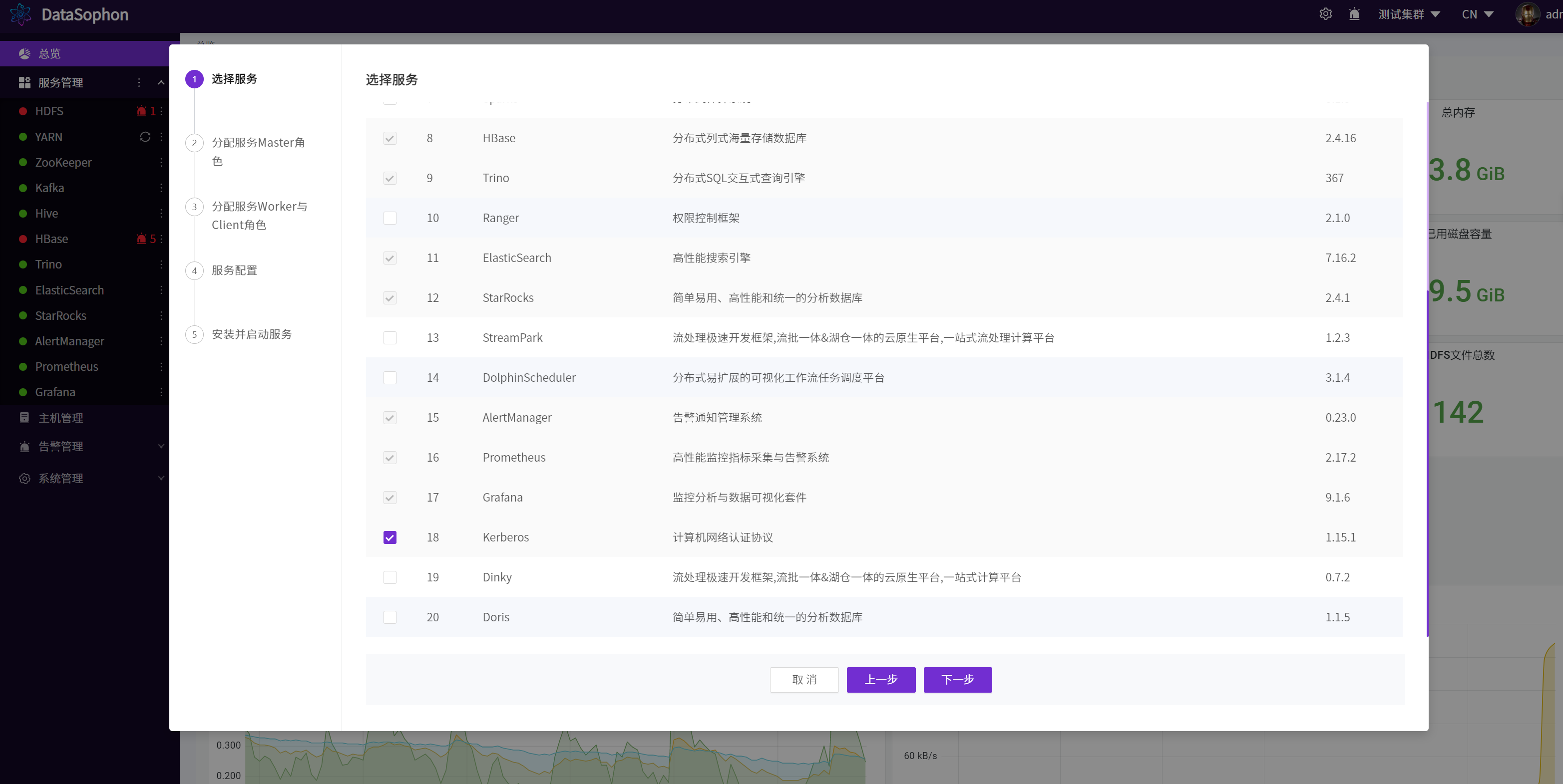Toggle the DolphinScheduler service checkbox
The height and width of the screenshot is (784, 1563).
(390, 378)
